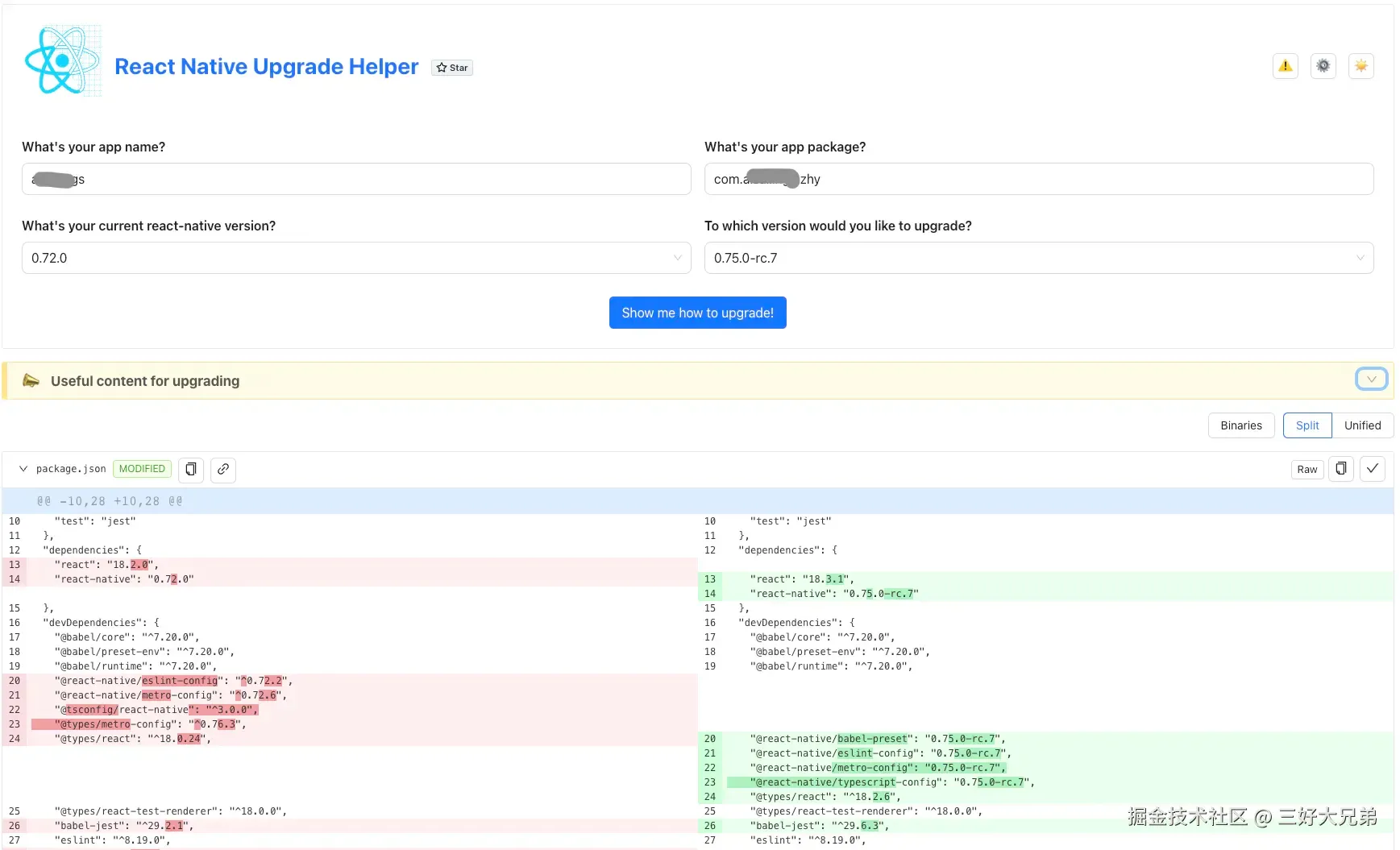Click the package.json file name
Image resolution: width=1400 pixels, height=850 pixels.
[71, 469]
